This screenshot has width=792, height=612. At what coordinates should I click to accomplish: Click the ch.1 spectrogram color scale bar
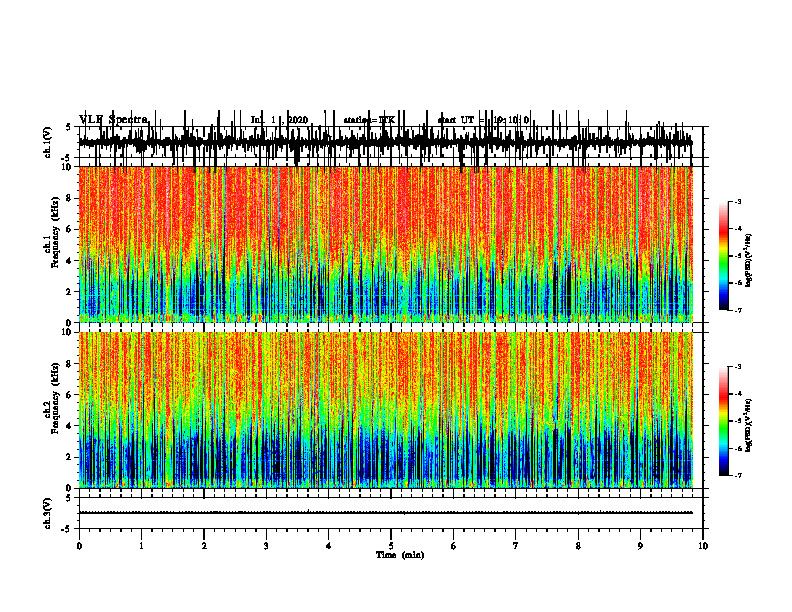724,256
